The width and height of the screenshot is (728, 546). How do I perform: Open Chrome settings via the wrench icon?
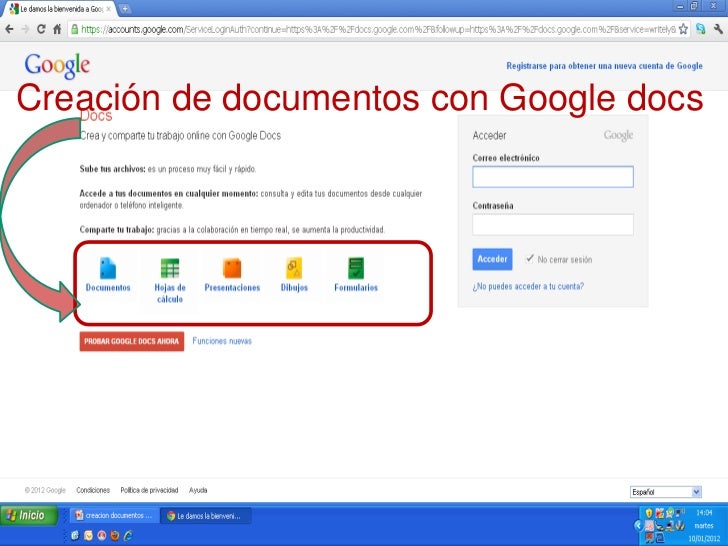point(718,29)
